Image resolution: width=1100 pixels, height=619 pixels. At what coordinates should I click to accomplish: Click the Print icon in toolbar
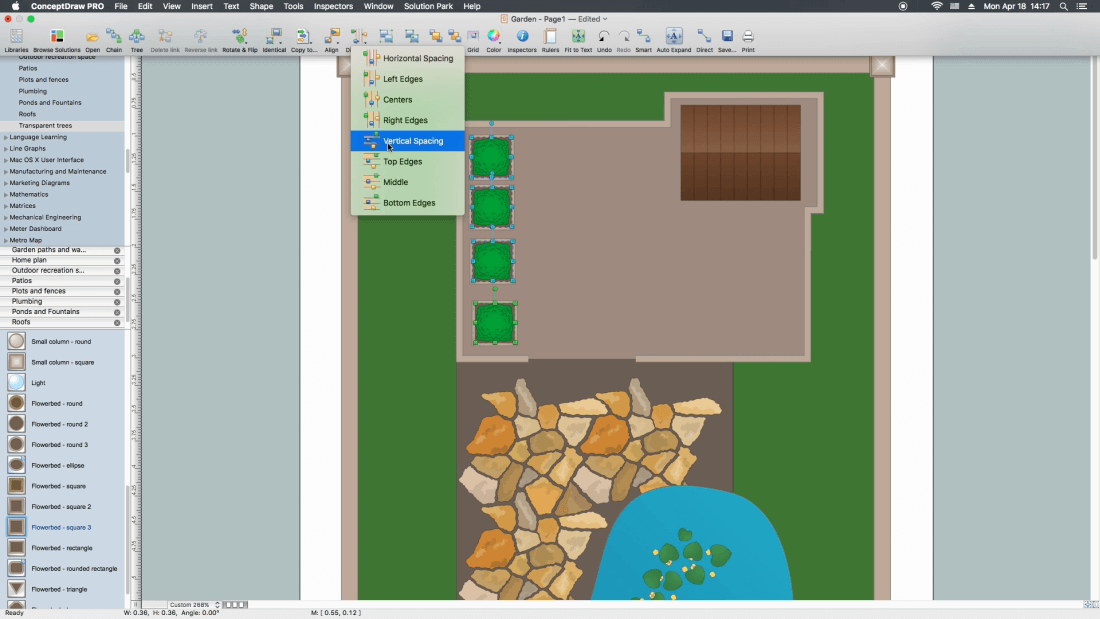pos(748,39)
